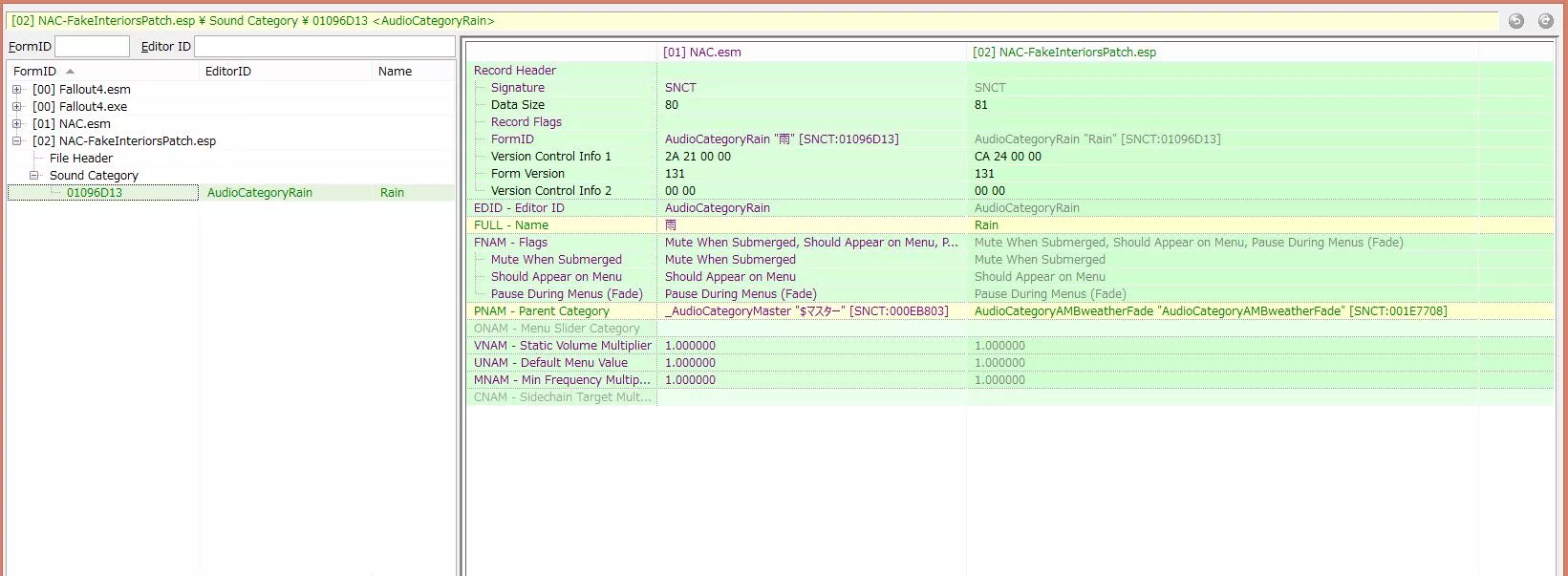Click the record path bar at the top
The image size is (1568, 576).
(x=752, y=21)
